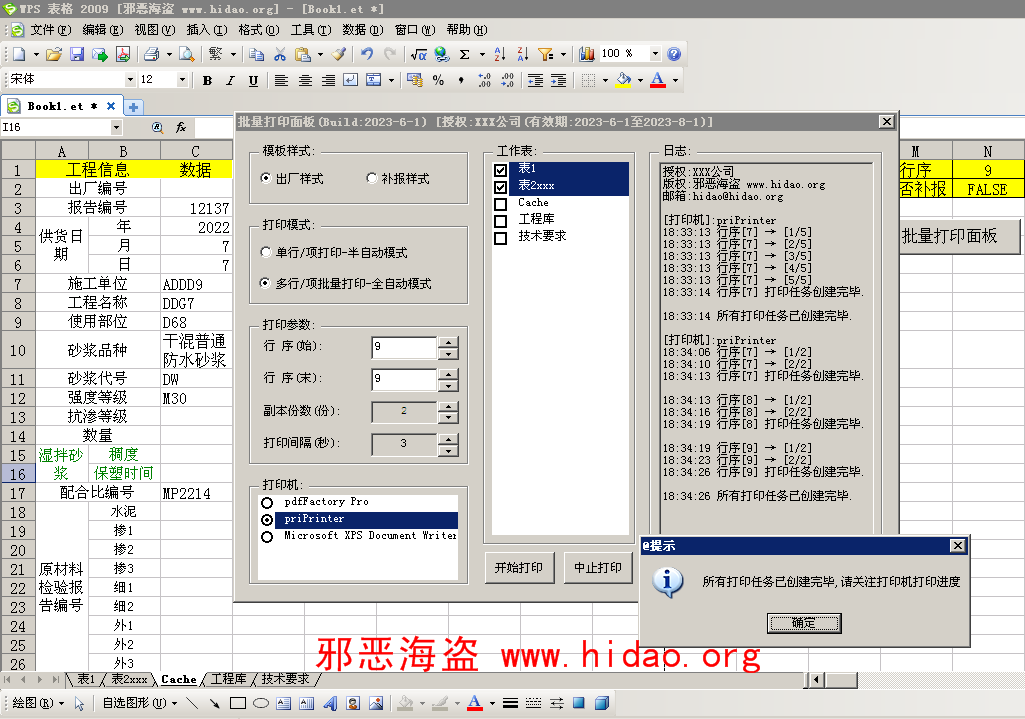The width and height of the screenshot is (1025, 719).
Task: Apply percent style to cells
Action: pyautogui.click(x=438, y=80)
